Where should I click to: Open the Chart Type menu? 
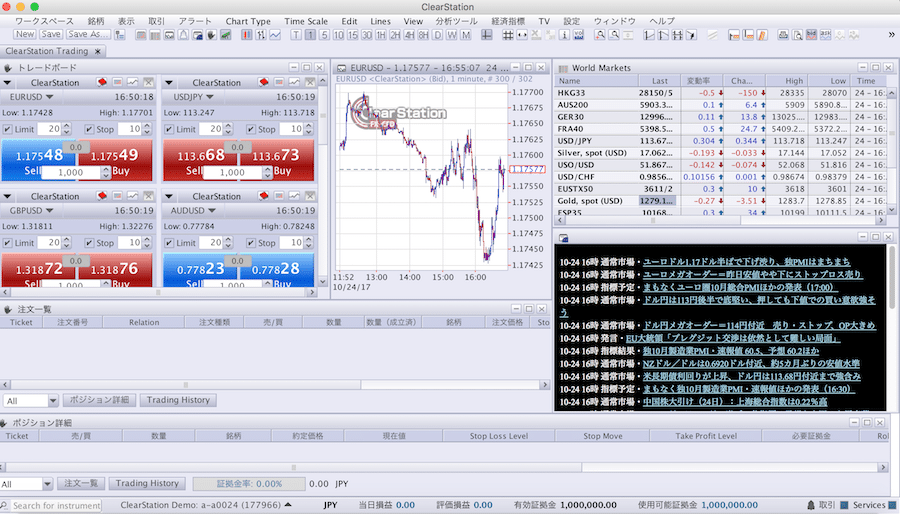pos(248,21)
